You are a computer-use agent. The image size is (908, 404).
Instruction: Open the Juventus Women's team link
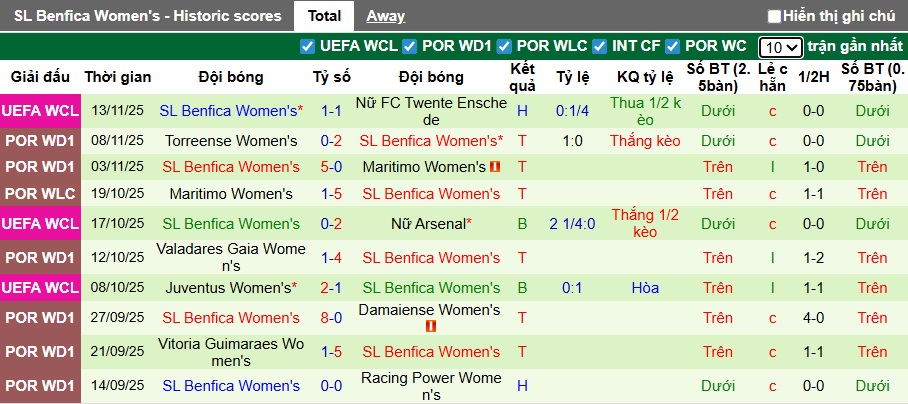pyautogui.click(x=229, y=288)
